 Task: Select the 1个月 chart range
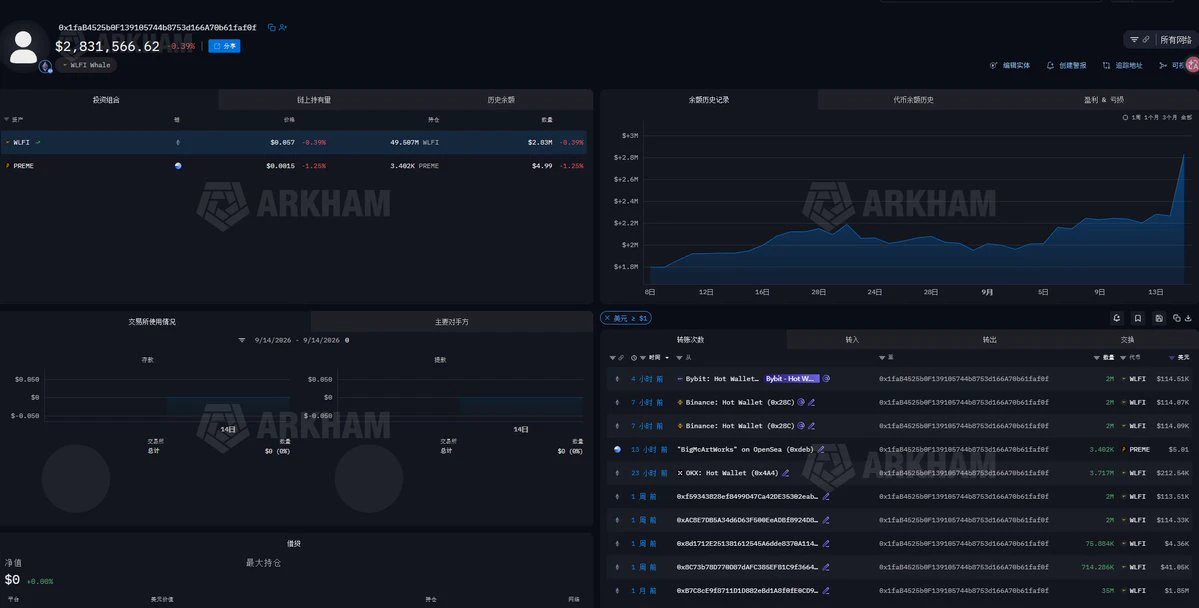tap(1151, 118)
